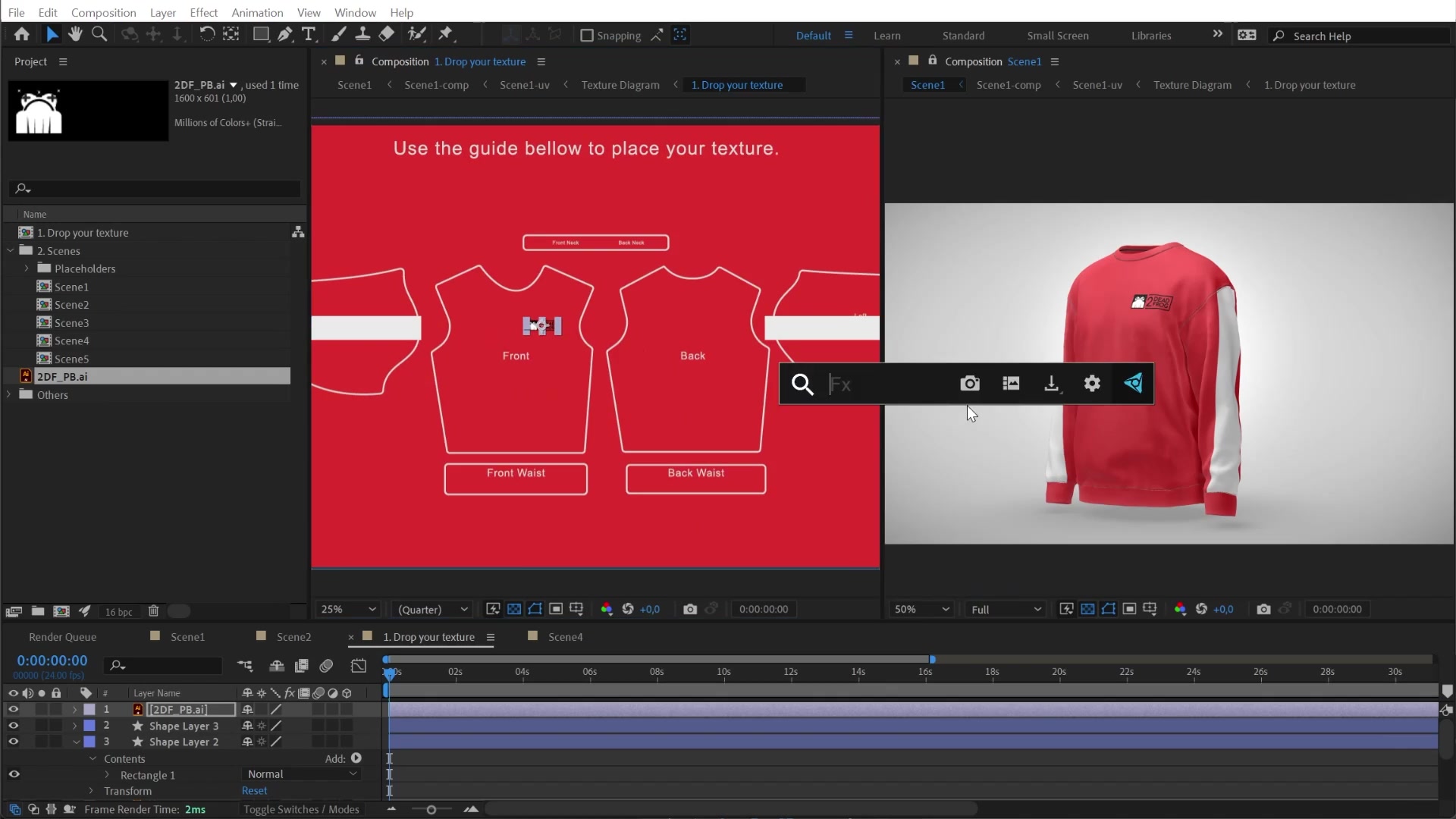The width and height of the screenshot is (1456, 819).
Task: Create new folder in Project panel
Action: coord(38,611)
